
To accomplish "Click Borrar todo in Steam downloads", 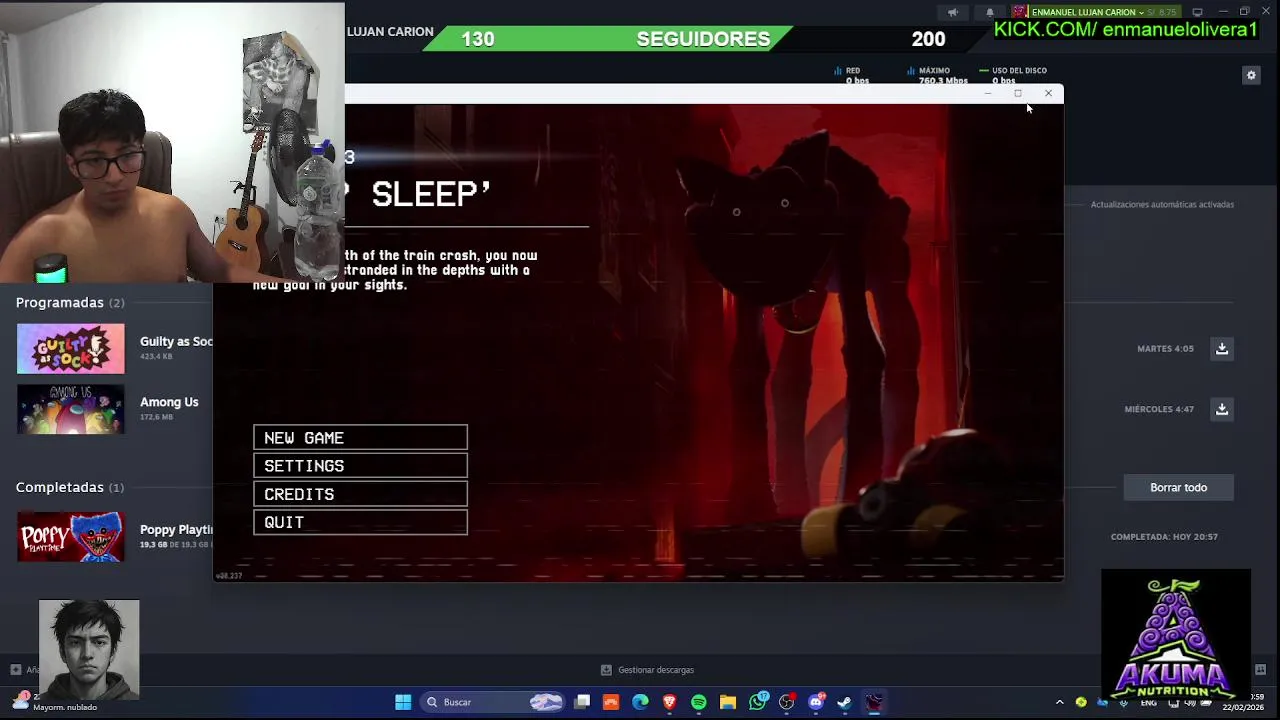I will click(x=1178, y=487).
